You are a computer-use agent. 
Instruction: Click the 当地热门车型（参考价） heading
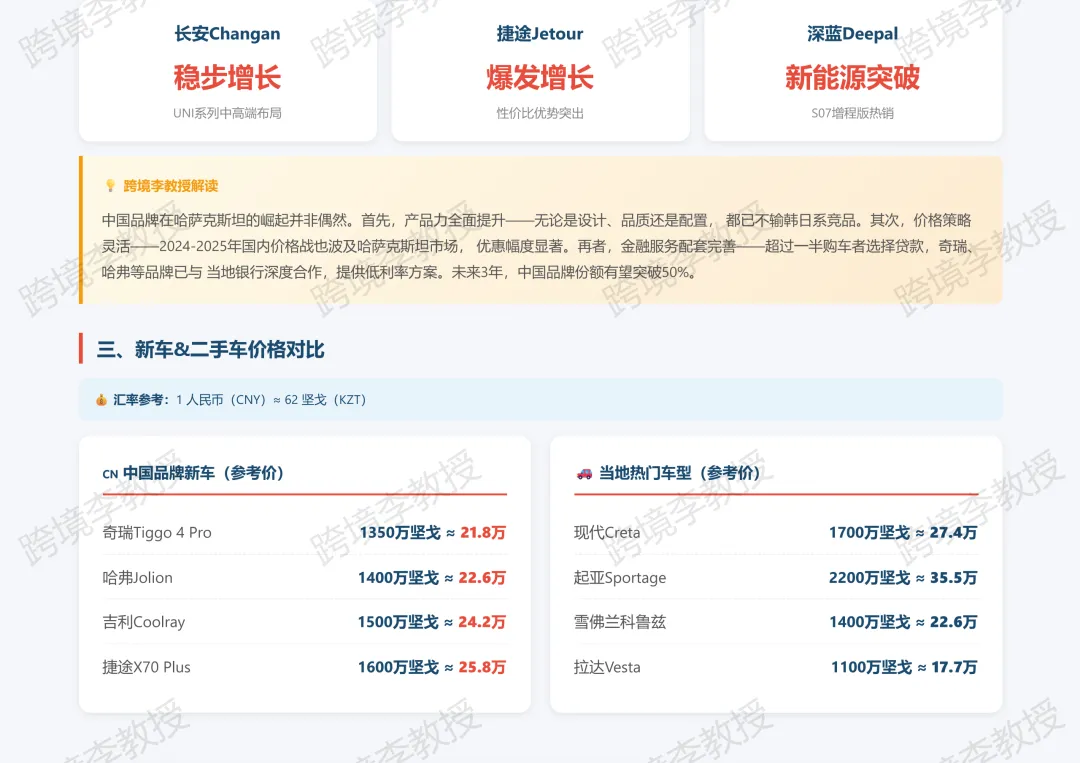pyautogui.click(x=680, y=473)
